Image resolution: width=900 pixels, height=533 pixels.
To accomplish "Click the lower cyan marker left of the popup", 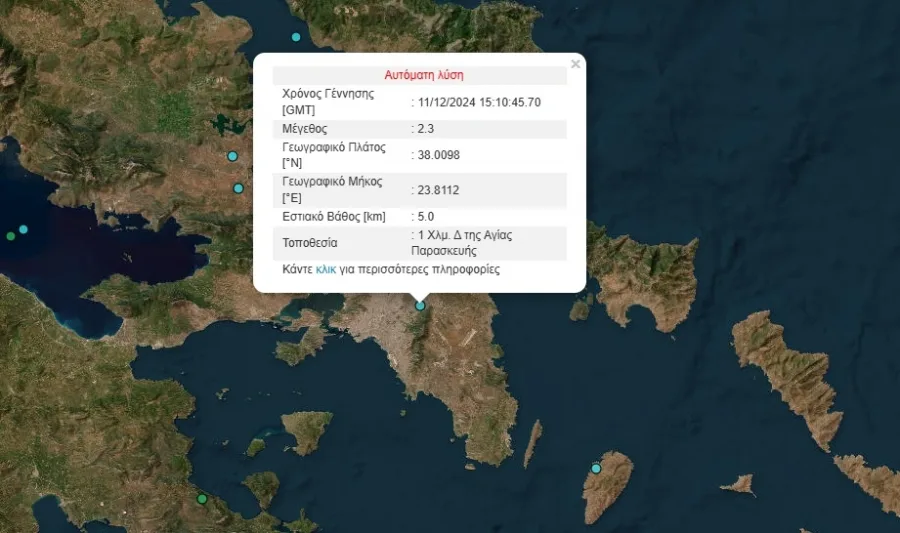I will point(238,188).
